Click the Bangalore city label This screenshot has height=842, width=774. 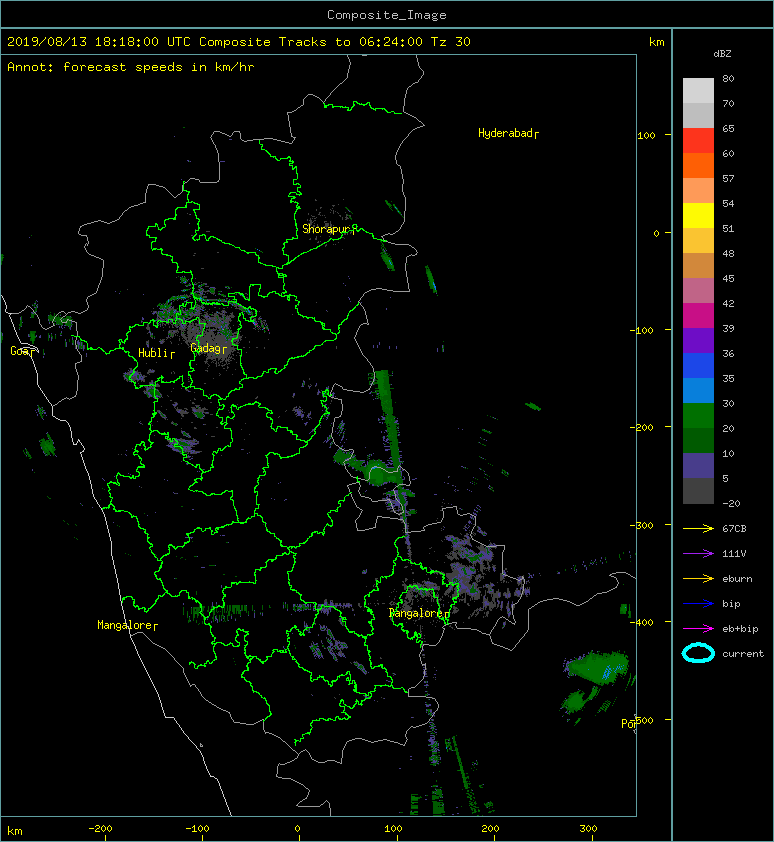click(416, 613)
